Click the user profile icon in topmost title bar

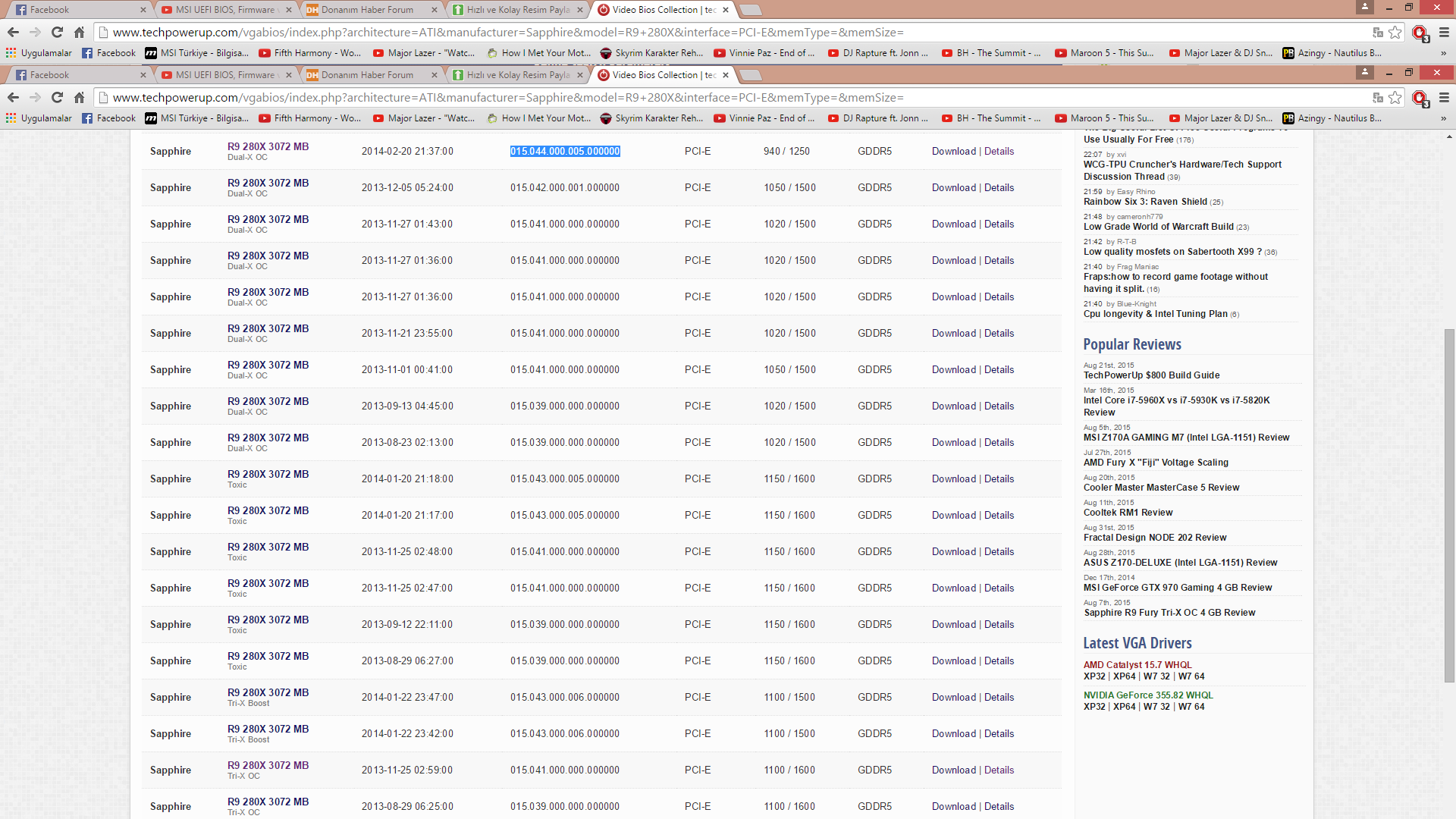click(1364, 8)
